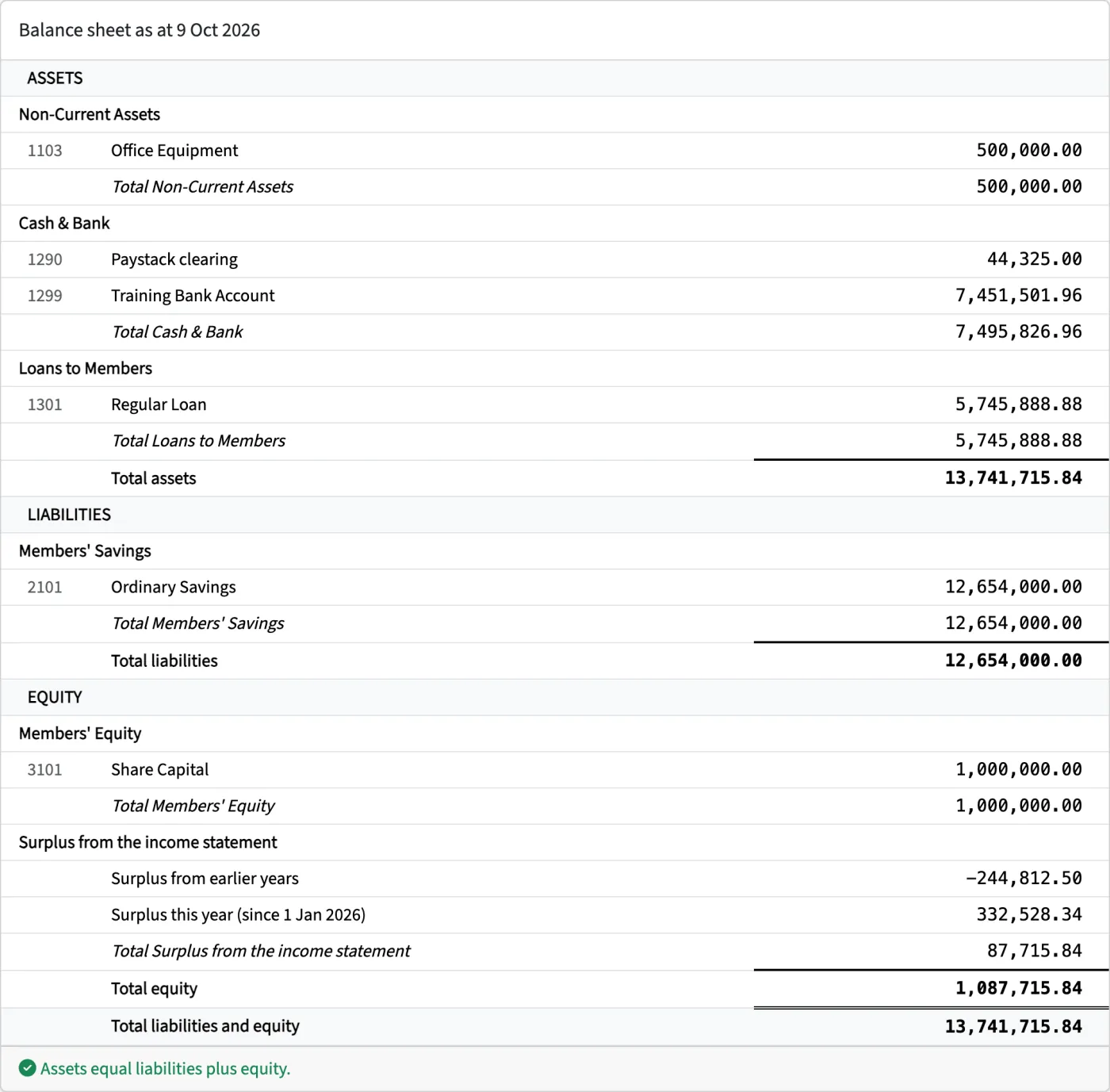Screen dimensions: 1110x1092
Task: Select the Share Capital amount 1,000,000.00
Action: click(x=1019, y=768)
